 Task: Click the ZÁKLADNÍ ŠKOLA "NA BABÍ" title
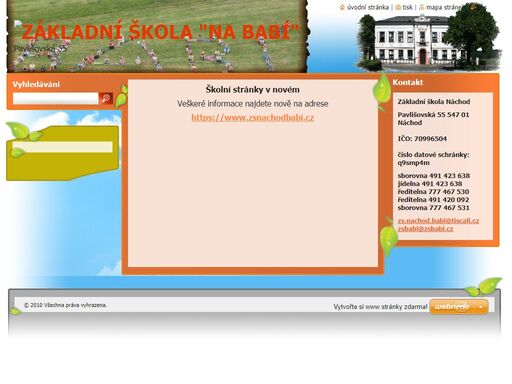[x=160, y=32]
